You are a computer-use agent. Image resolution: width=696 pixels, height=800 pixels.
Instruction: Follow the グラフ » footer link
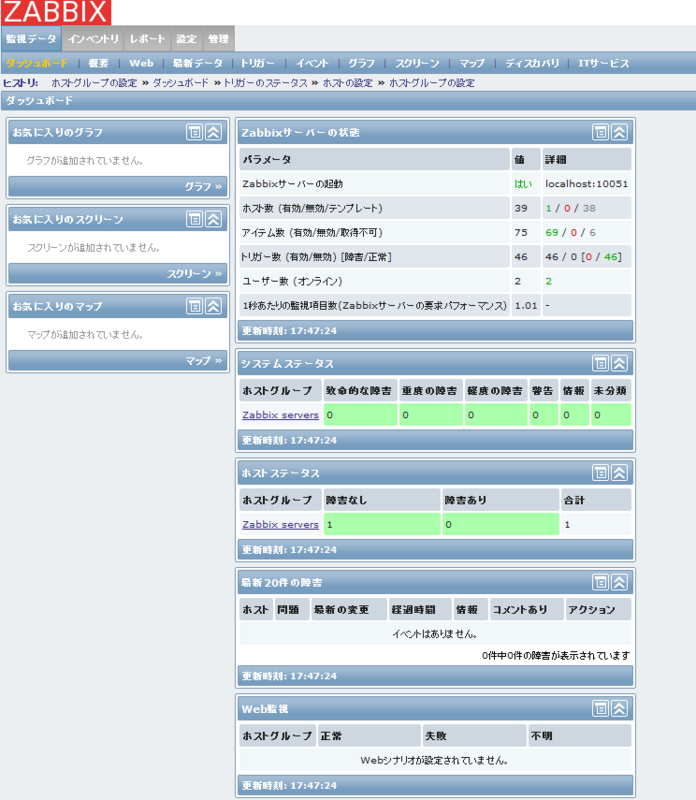tap(203, 187)
